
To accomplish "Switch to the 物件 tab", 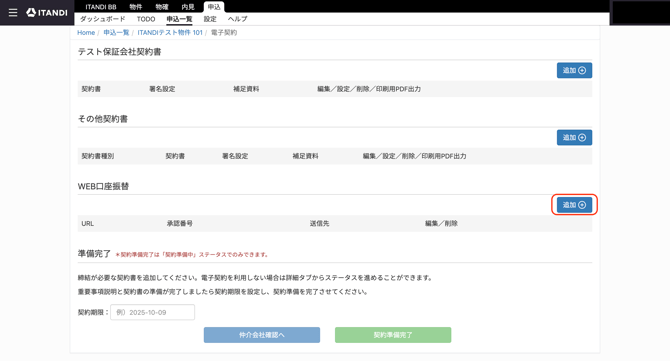I will [136, 7].
